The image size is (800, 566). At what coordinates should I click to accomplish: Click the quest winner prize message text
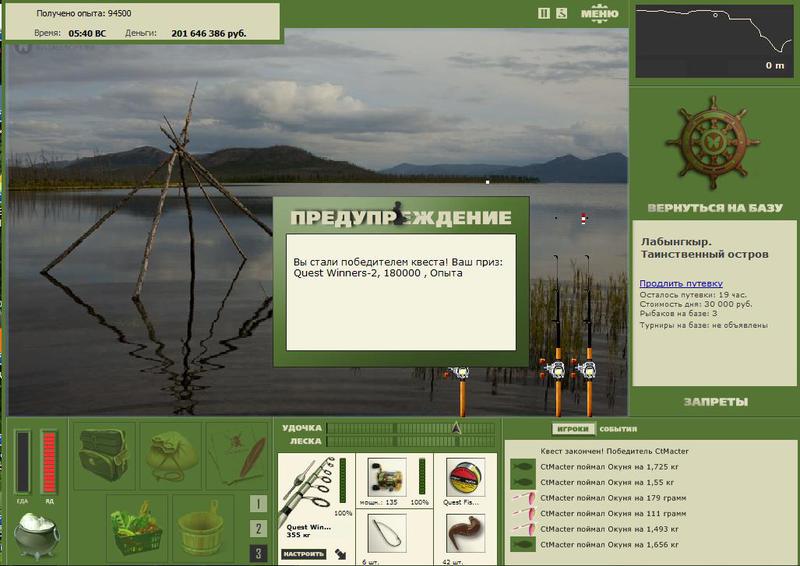click(x=398, y=267)
